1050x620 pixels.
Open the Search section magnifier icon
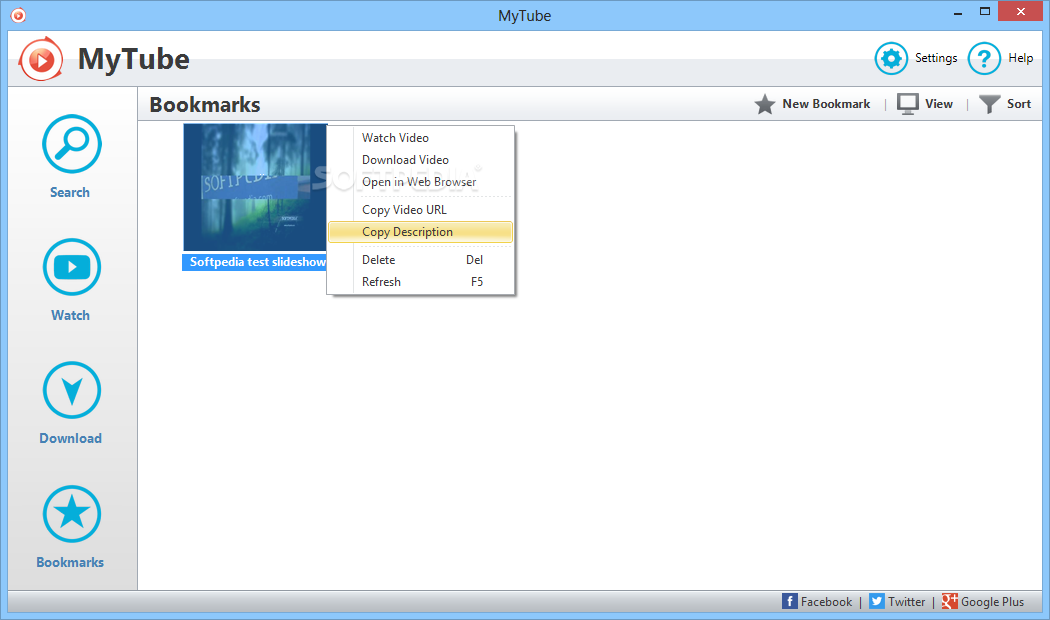click(x=72, y=144)
